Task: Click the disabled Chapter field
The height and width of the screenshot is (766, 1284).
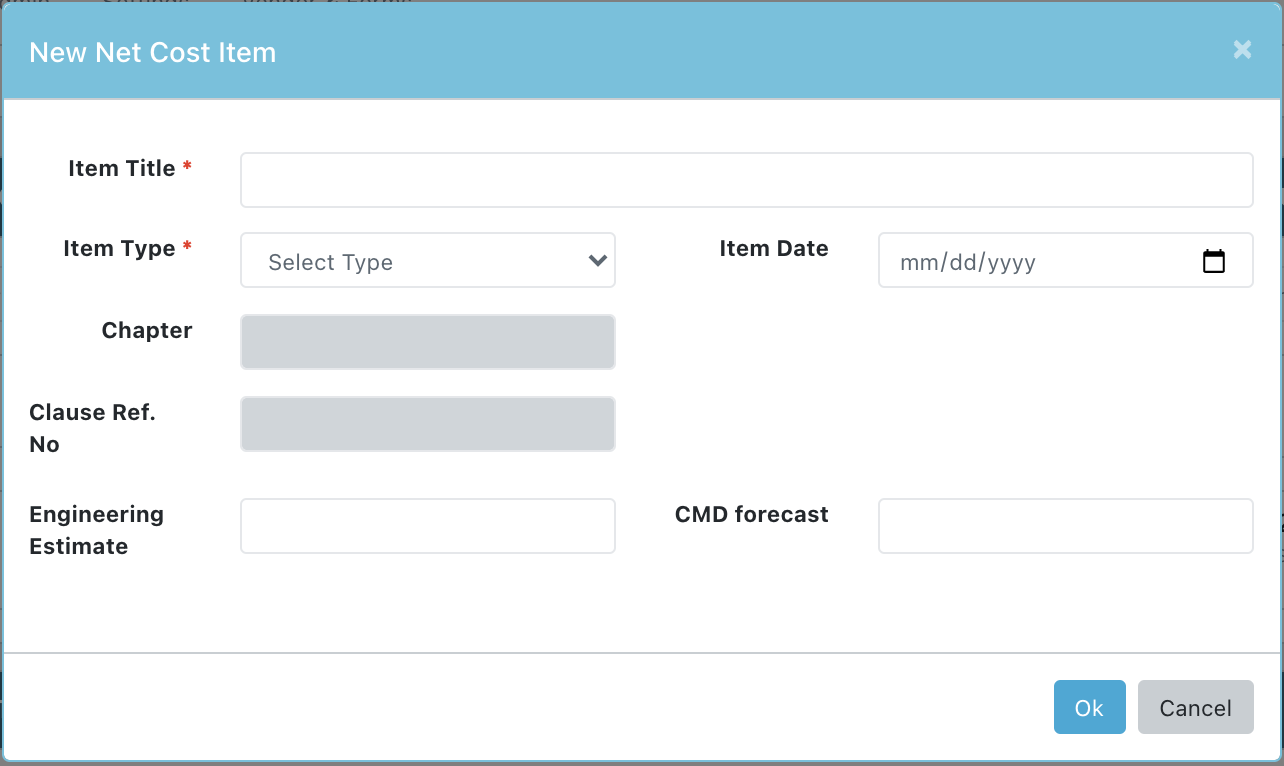Action: [428, 342]
